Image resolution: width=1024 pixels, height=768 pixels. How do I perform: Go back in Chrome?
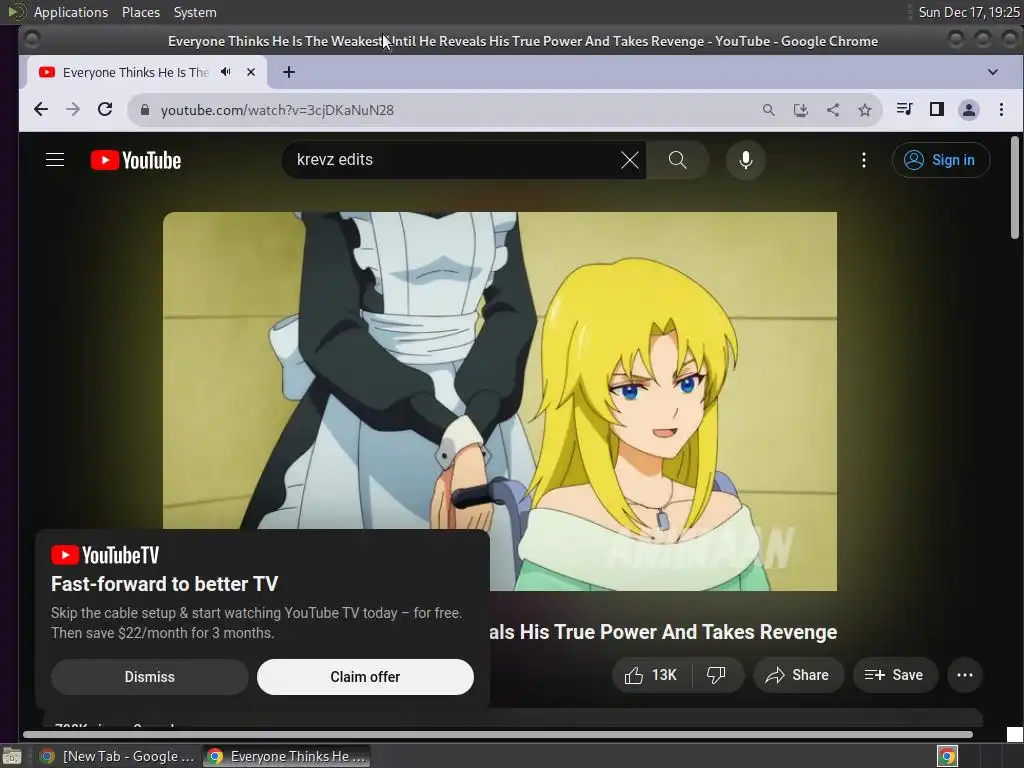click(x=40, y=110)
